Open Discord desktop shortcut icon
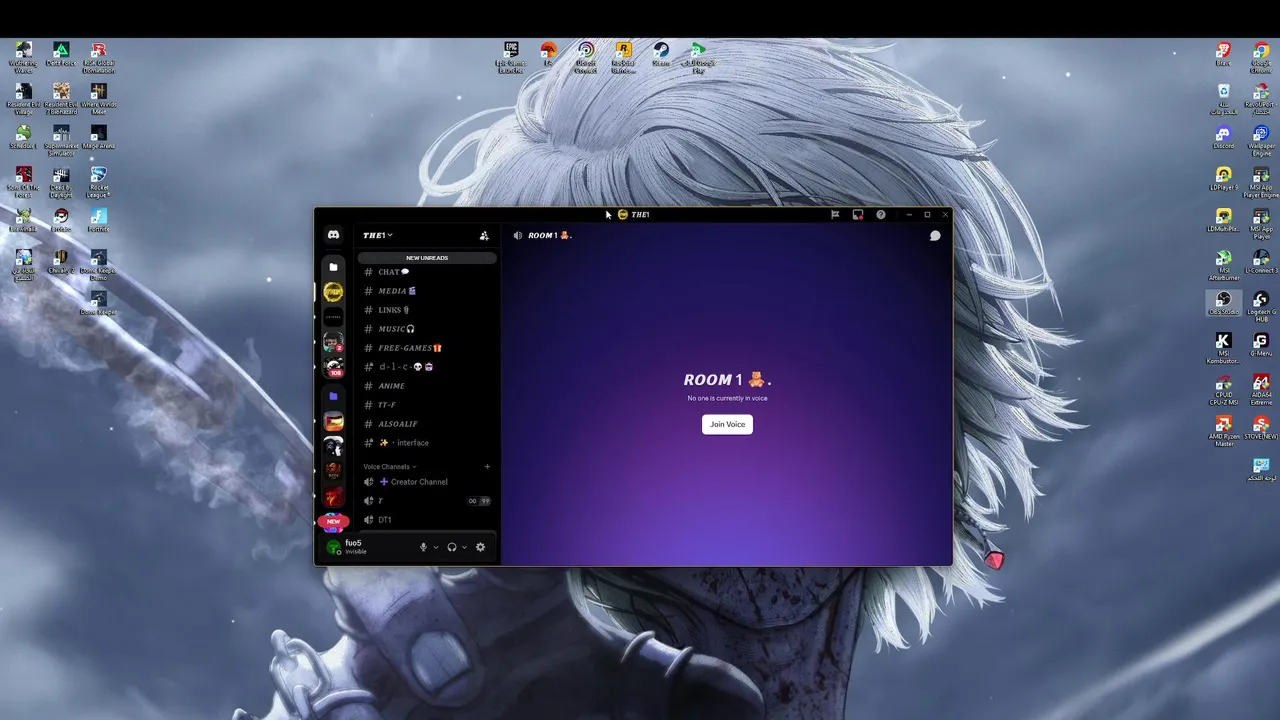1280x720 pixels. [1223, 137]
